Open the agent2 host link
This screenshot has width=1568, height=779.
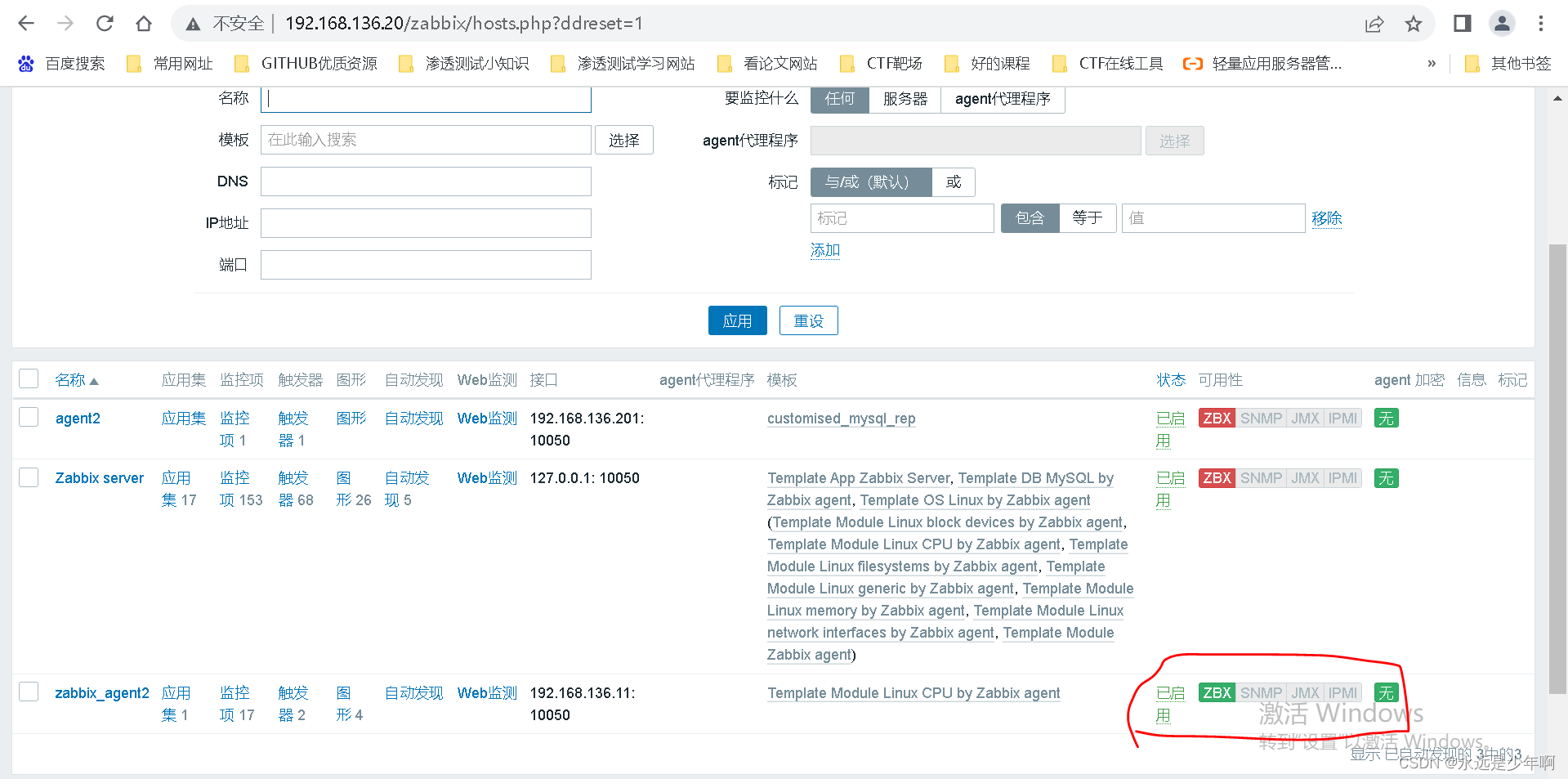(78, 419)
